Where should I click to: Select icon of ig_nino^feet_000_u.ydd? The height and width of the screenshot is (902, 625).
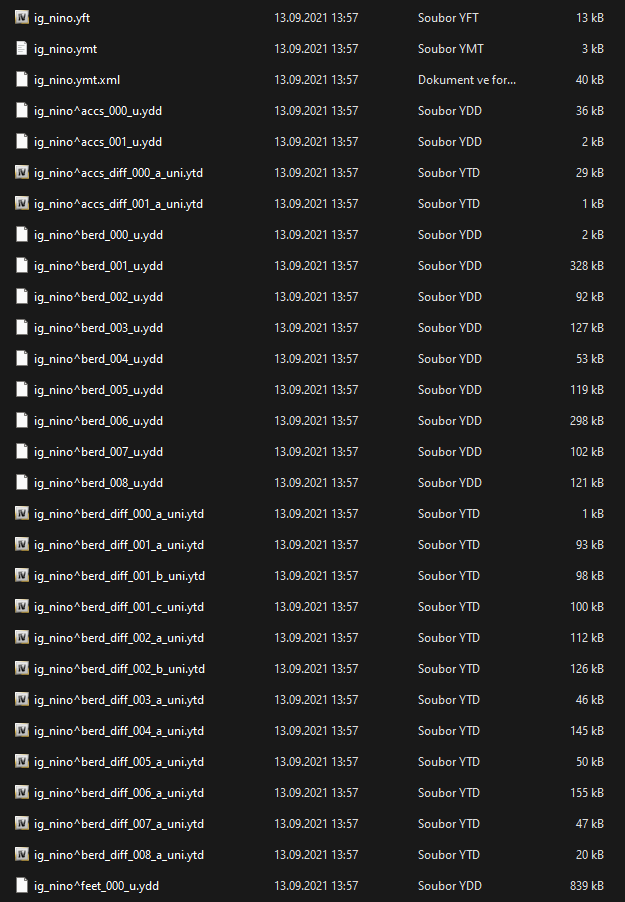[22, 885]
